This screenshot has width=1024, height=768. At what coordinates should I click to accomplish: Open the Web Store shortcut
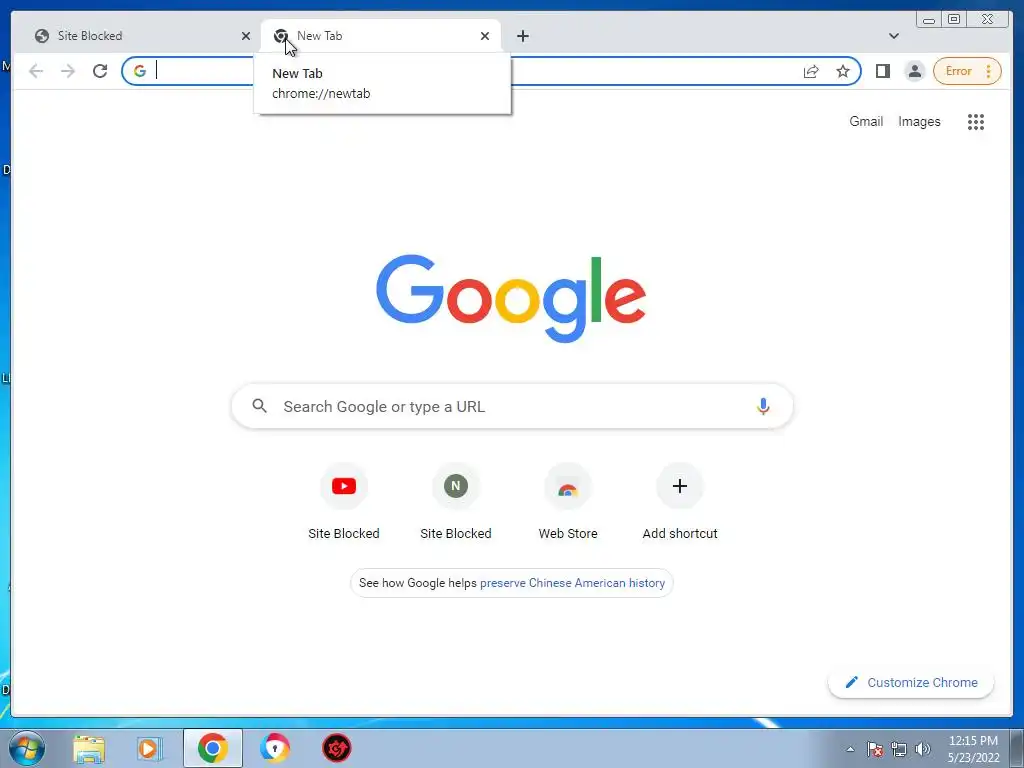568,502
